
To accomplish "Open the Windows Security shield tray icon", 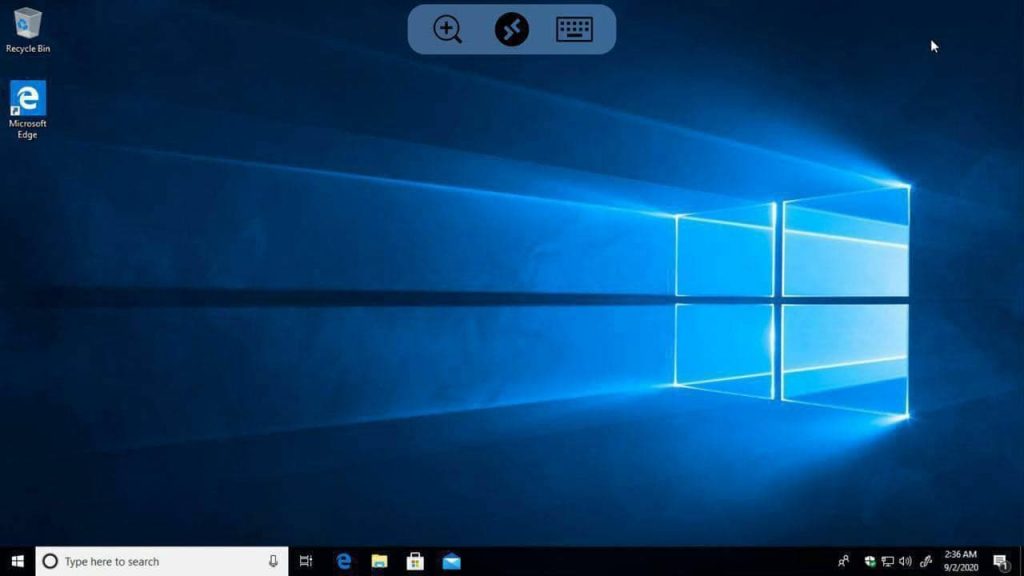I will point(870,561).
